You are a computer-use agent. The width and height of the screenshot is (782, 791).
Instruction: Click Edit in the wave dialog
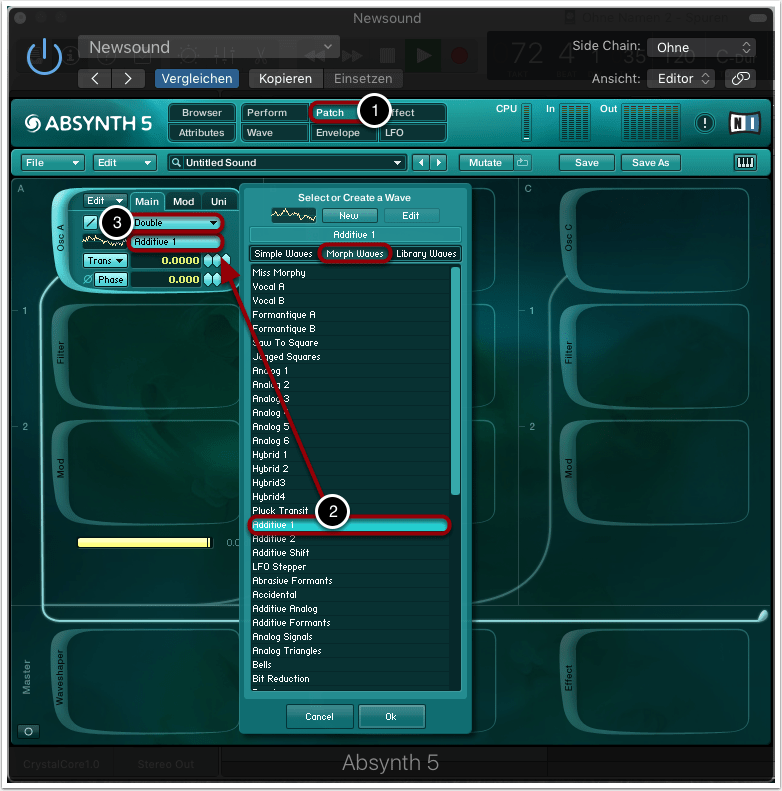[411, 215]
